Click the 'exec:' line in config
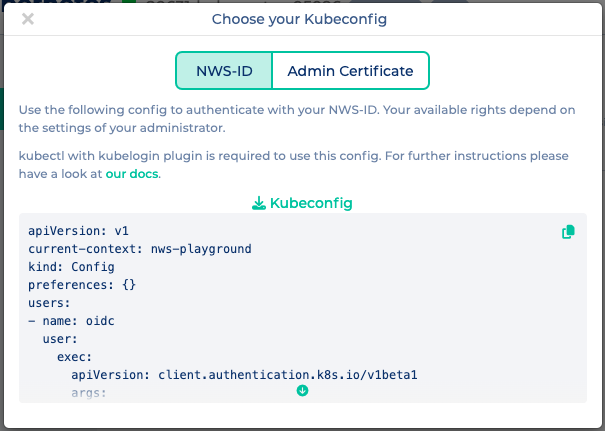 75,357
